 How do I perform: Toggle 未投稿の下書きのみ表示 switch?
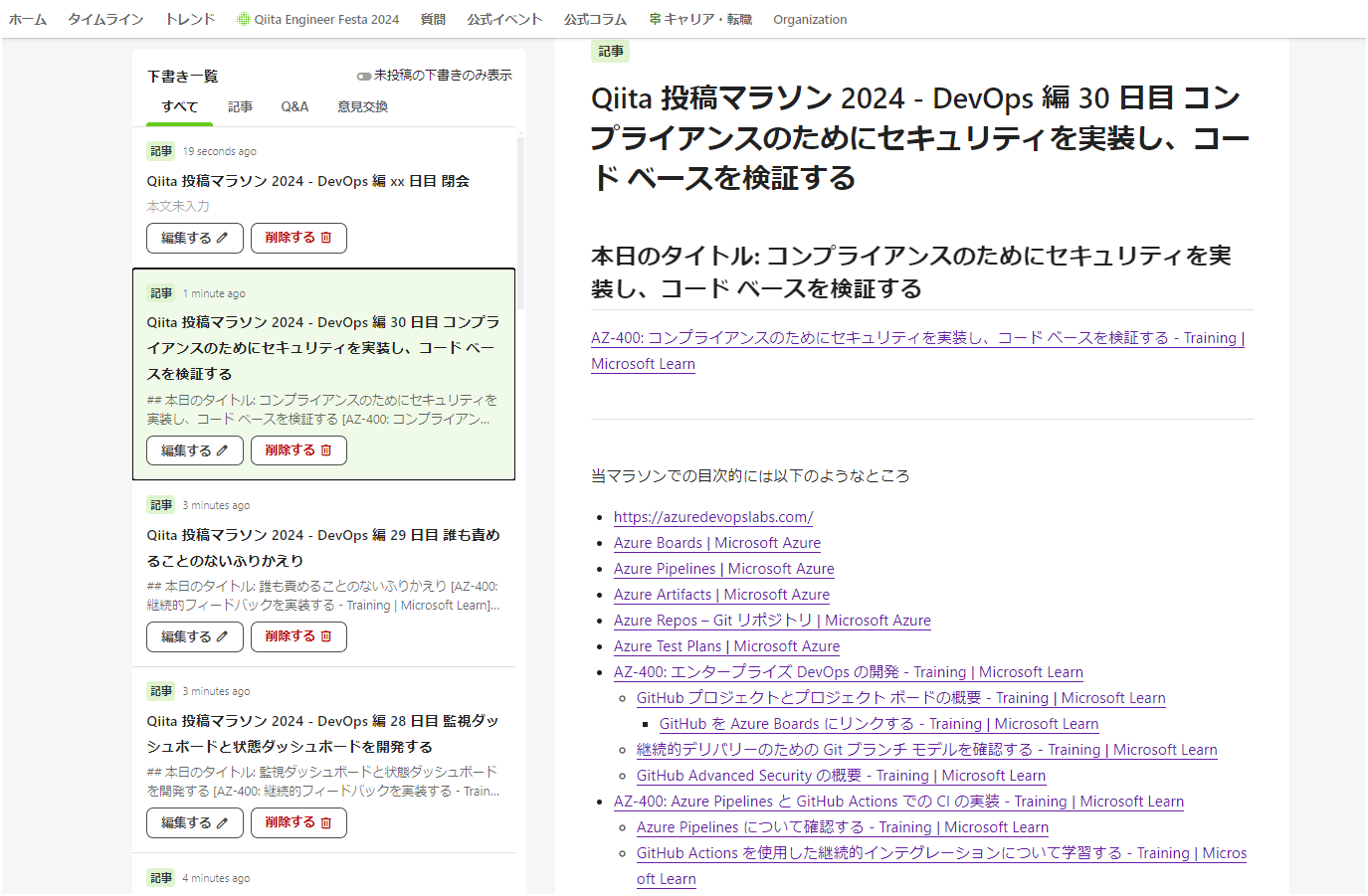364,76
